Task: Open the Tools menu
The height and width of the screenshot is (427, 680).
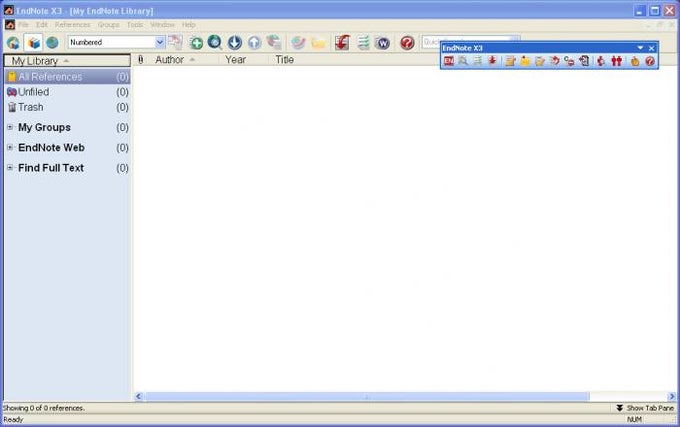Action: [x=135, y=25]
